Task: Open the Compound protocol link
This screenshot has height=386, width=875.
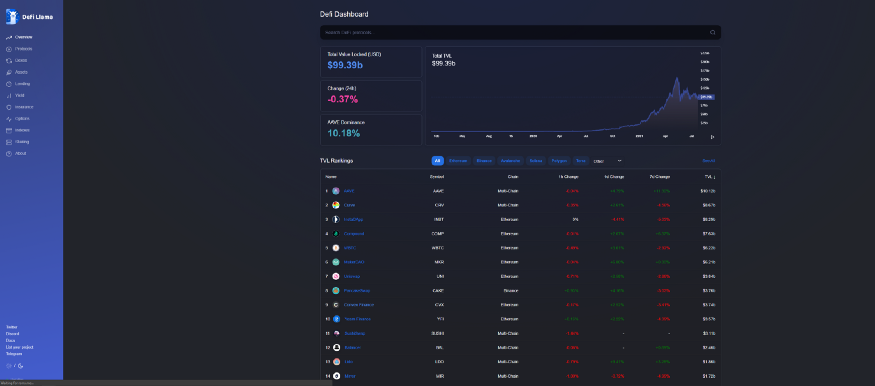Action: coord(354,234)
